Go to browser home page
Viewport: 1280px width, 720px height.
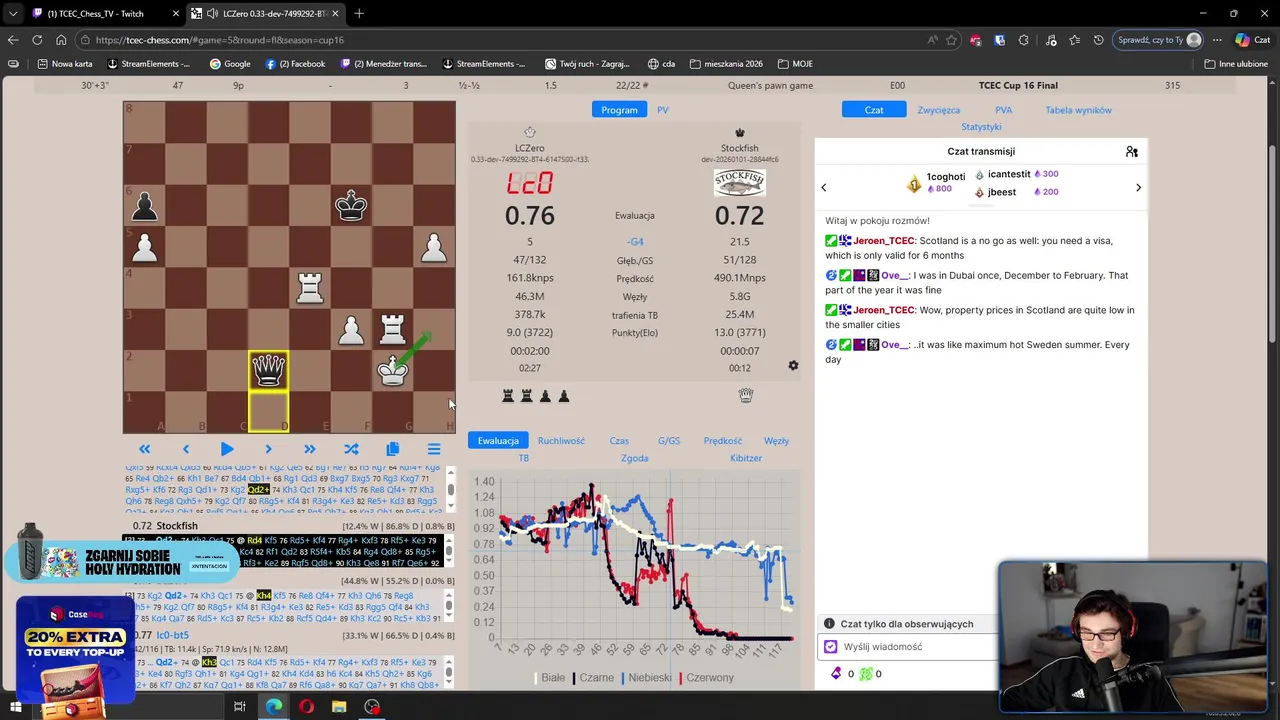(x=61, y=40)
